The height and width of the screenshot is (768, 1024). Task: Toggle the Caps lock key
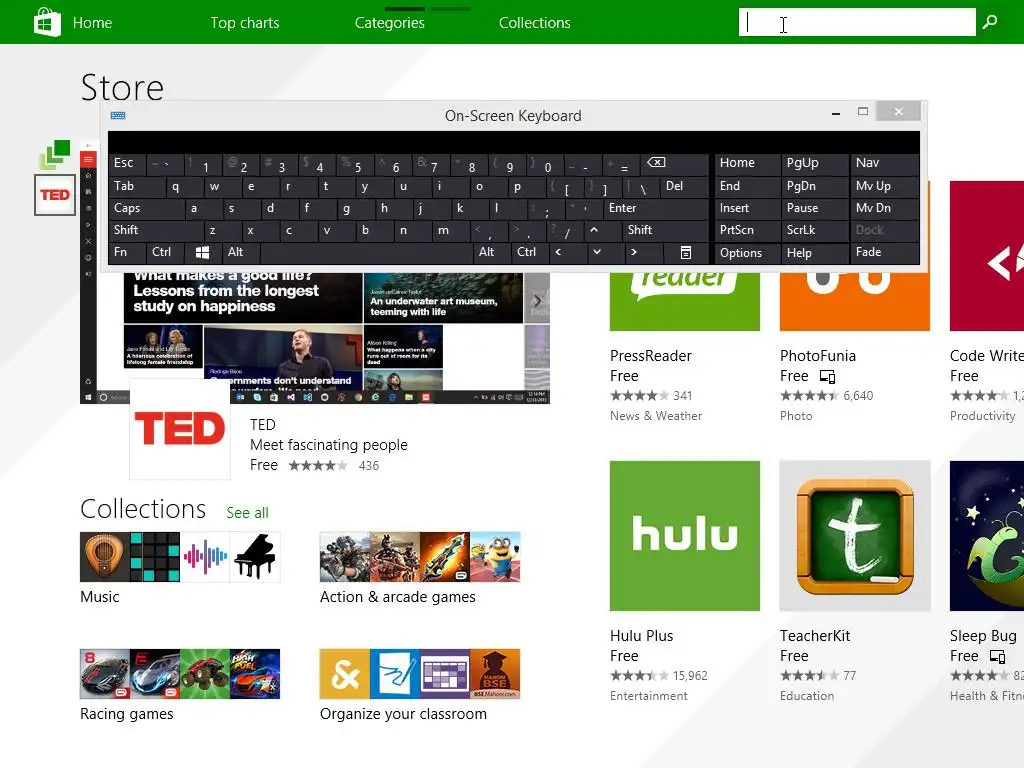[145, 208]
